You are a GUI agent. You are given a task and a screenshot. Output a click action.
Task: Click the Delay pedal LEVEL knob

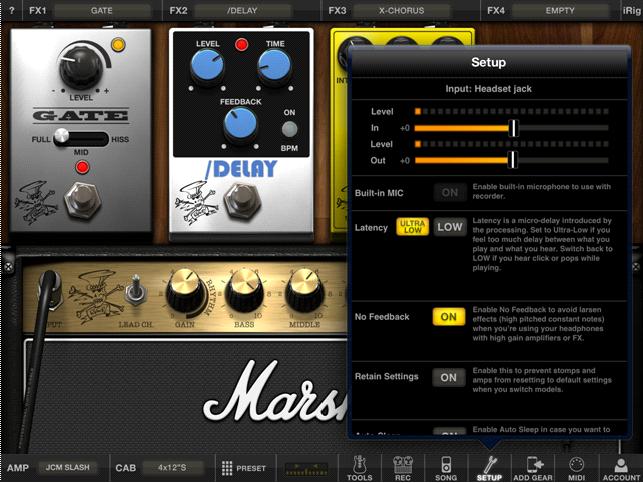pos(207,66)
